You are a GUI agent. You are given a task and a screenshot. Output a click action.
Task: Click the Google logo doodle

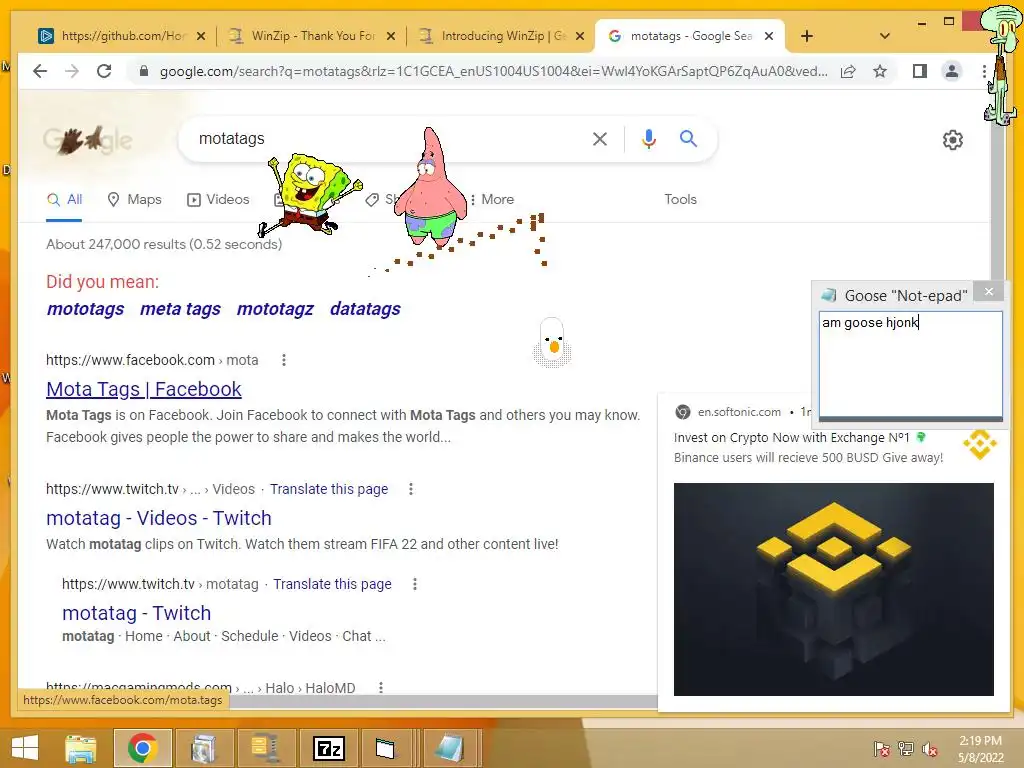click(x=88, y=139)
